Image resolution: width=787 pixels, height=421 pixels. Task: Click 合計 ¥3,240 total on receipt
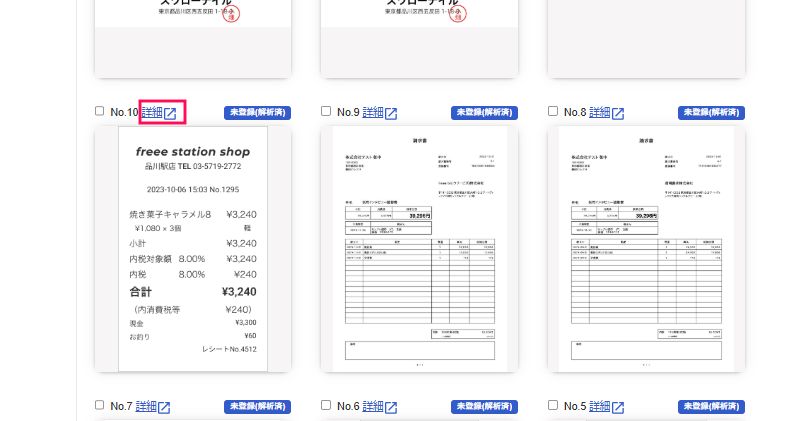[193, 292]
